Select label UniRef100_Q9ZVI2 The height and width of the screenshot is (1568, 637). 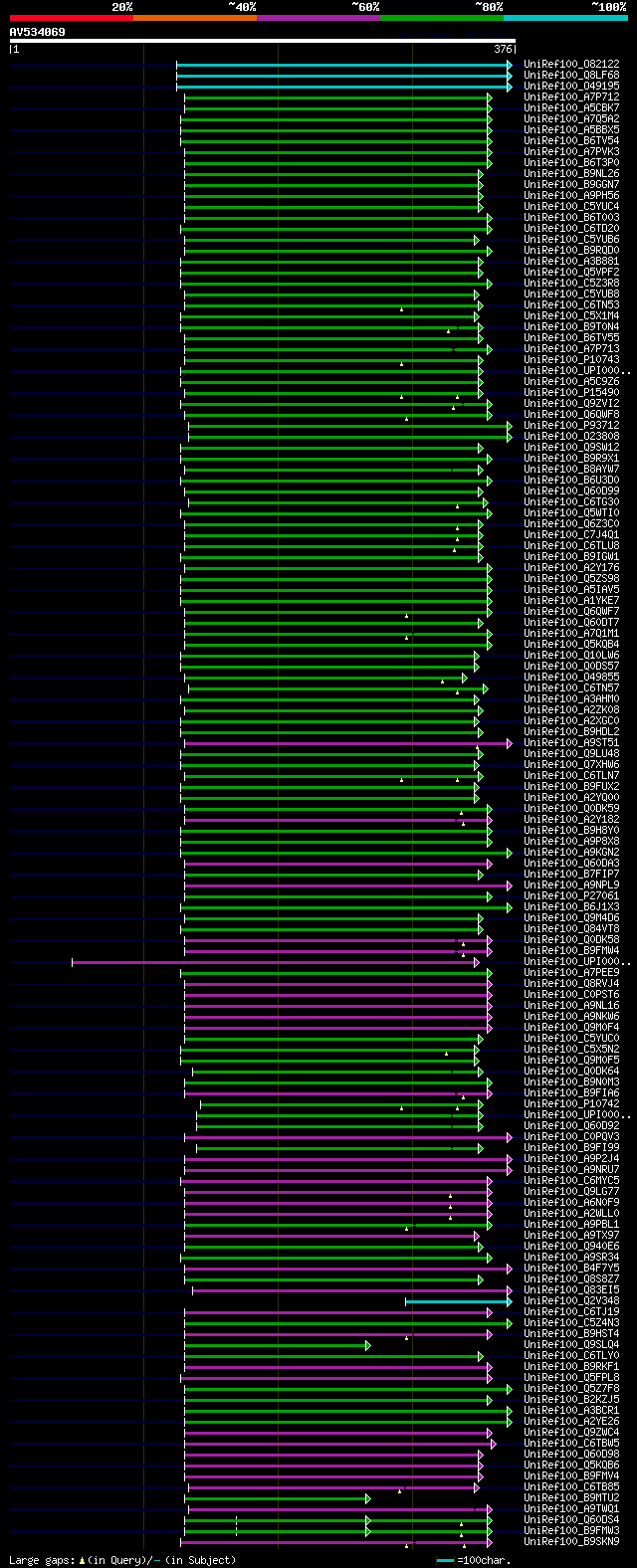tap(571, 403)
